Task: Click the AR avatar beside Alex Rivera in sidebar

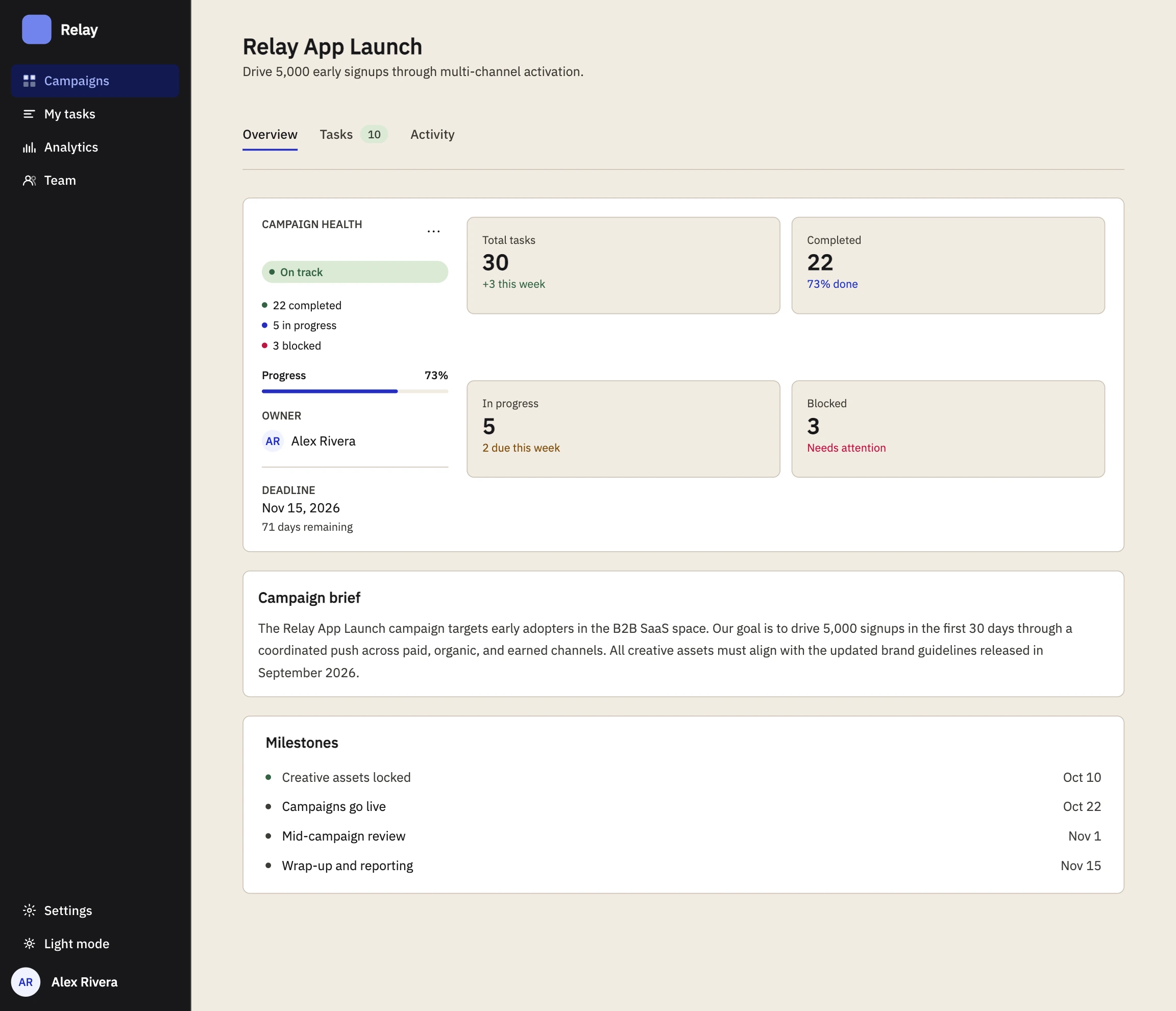Action: (26, 982)
